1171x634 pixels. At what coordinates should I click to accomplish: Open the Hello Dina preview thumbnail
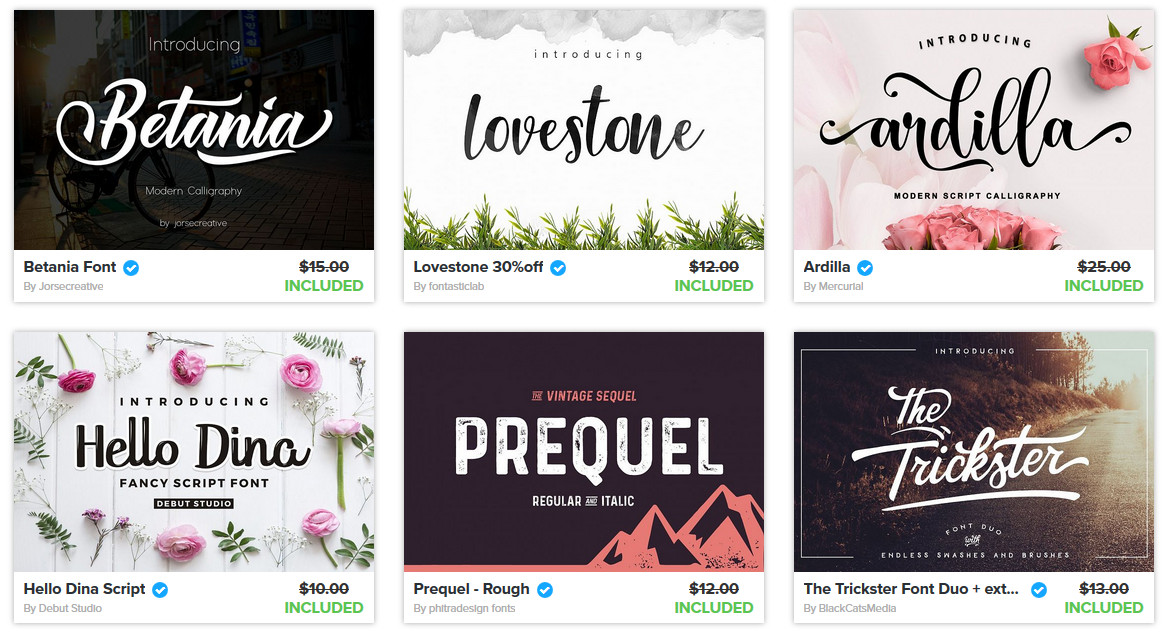point(194,452)
